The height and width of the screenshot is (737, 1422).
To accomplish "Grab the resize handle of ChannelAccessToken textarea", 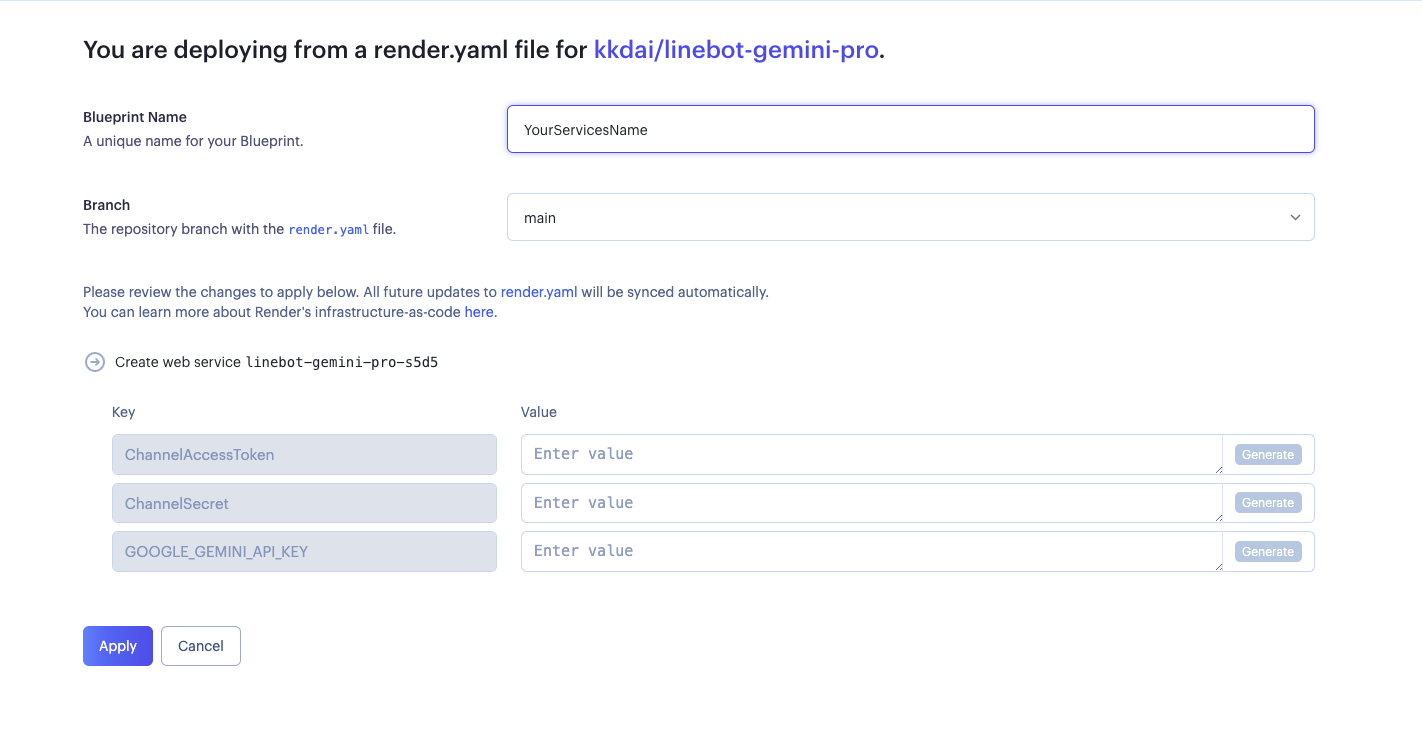I will [1217, 469].
